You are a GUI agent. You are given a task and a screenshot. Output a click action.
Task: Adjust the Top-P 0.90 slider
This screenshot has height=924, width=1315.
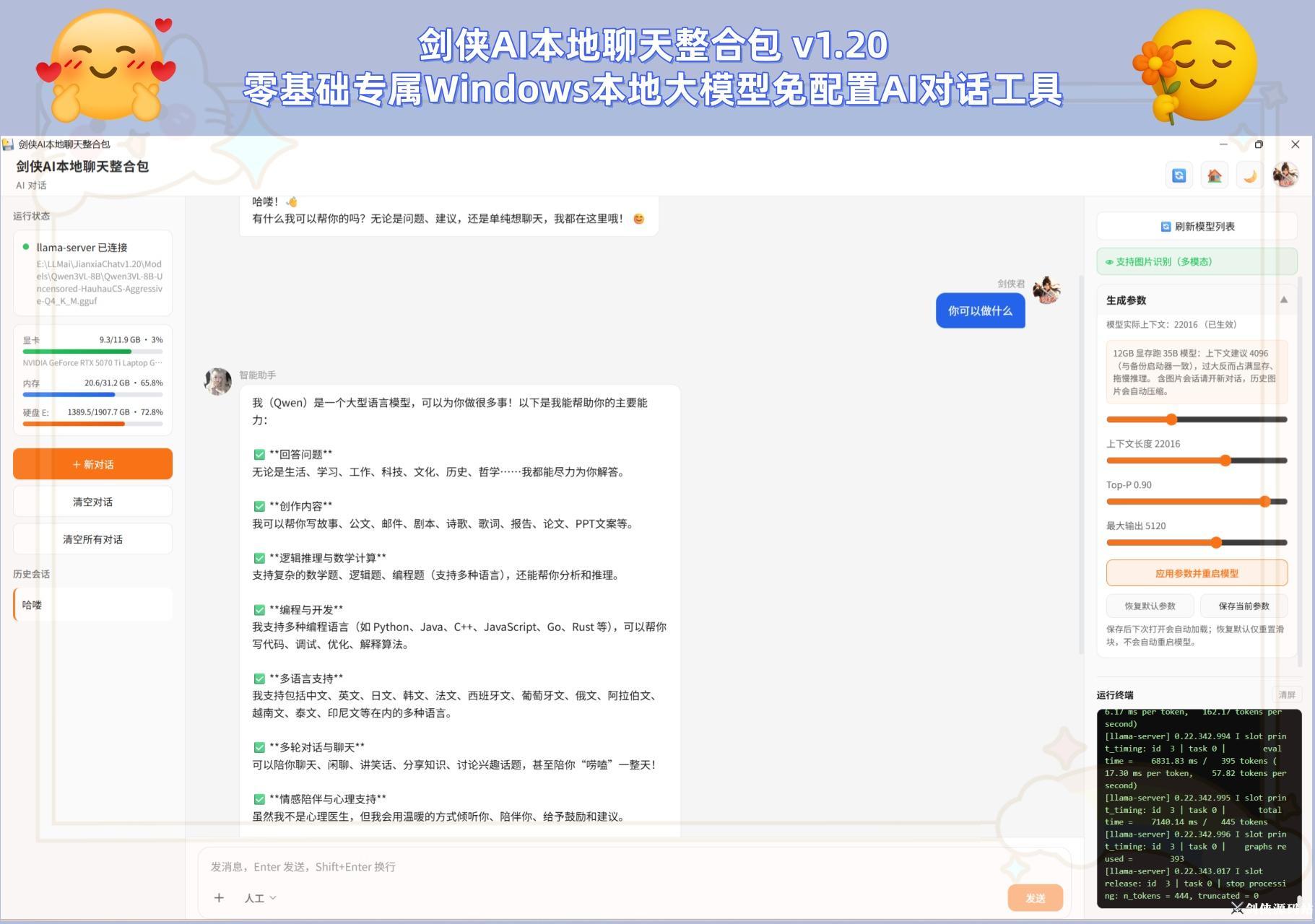tap(1197, 501)
